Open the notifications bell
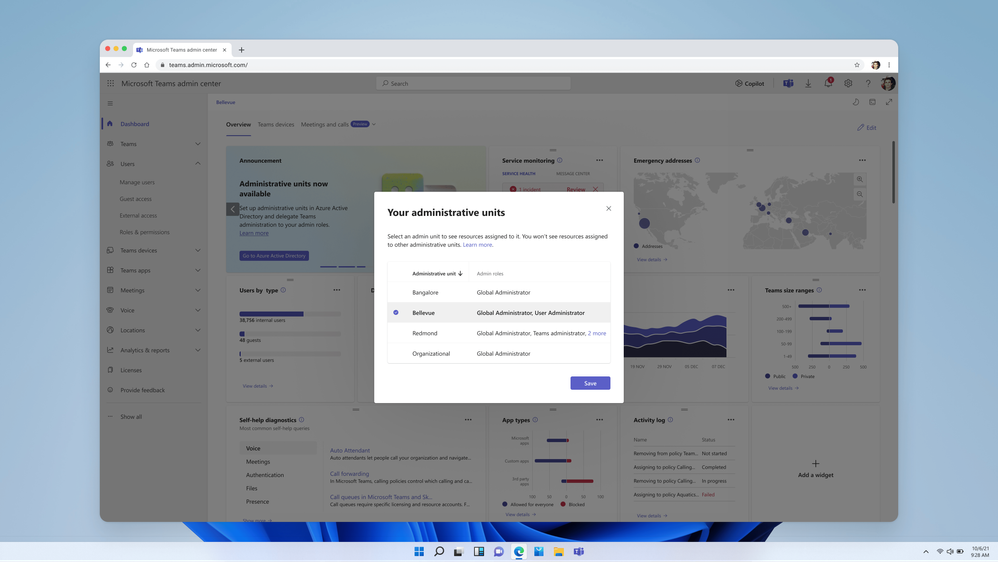Image resolution: width=998 pixels, height=562 pixels. coord(828,83)
